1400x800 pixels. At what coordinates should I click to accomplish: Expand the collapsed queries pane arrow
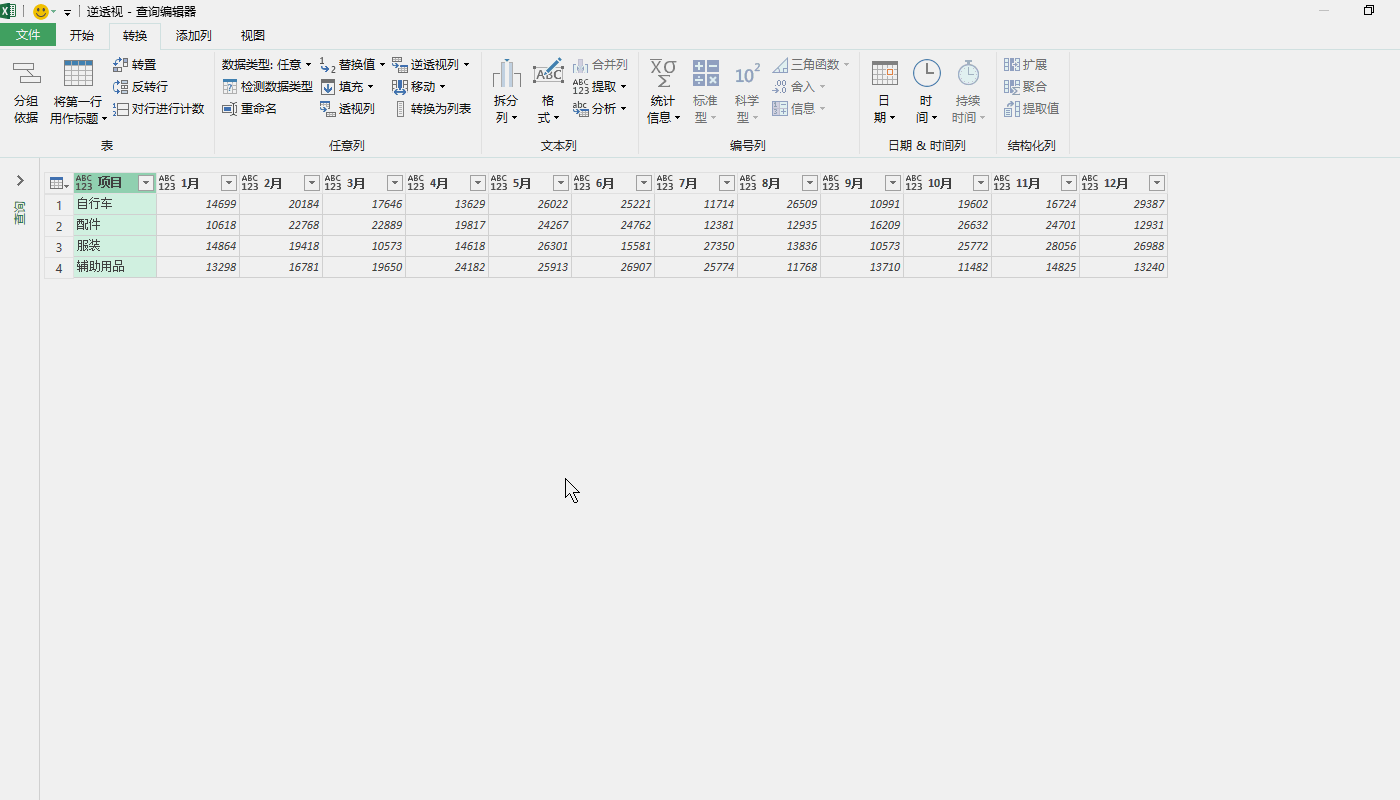pos(20,181)
